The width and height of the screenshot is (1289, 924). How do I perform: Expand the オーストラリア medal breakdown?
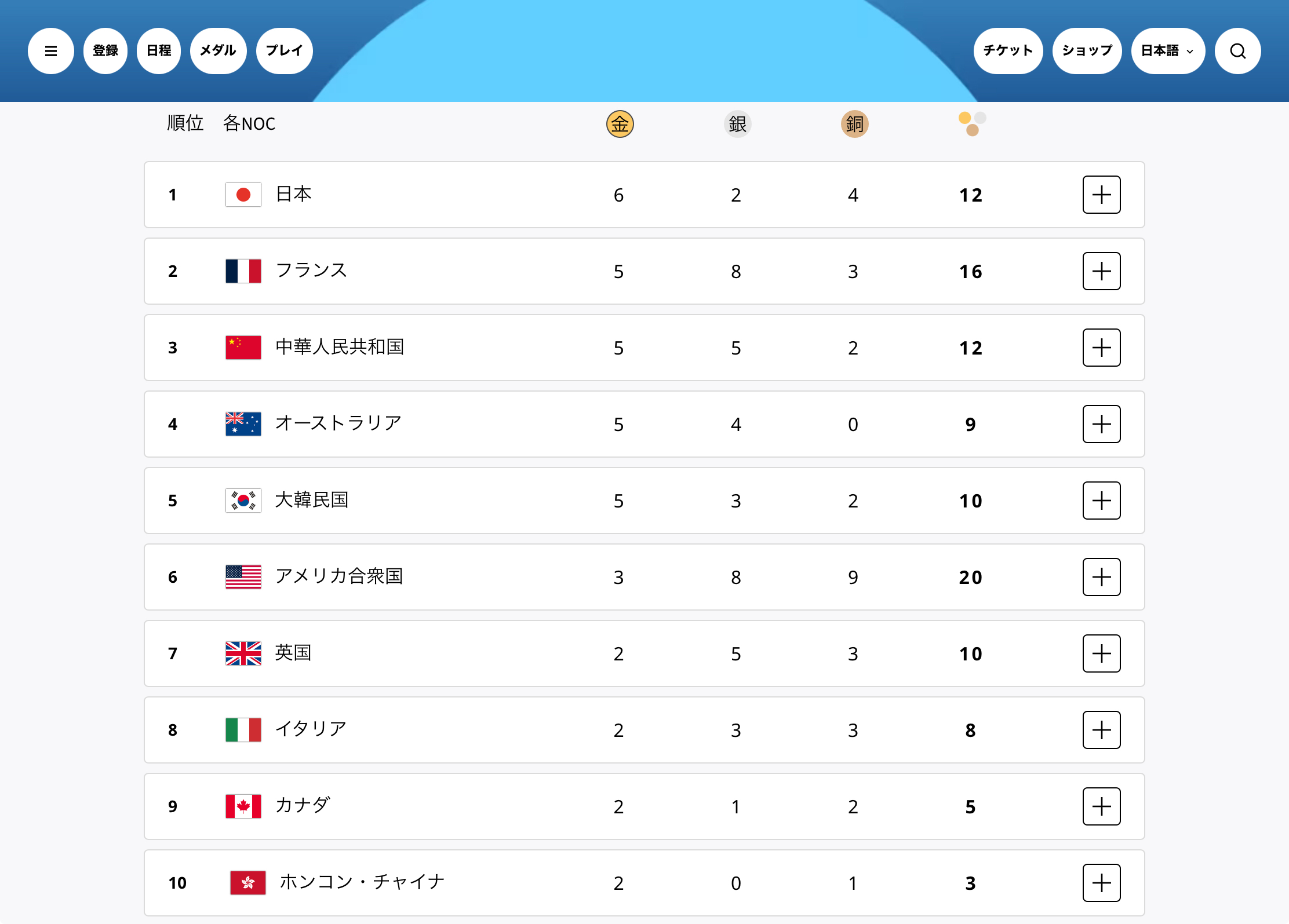[1101, 424]
